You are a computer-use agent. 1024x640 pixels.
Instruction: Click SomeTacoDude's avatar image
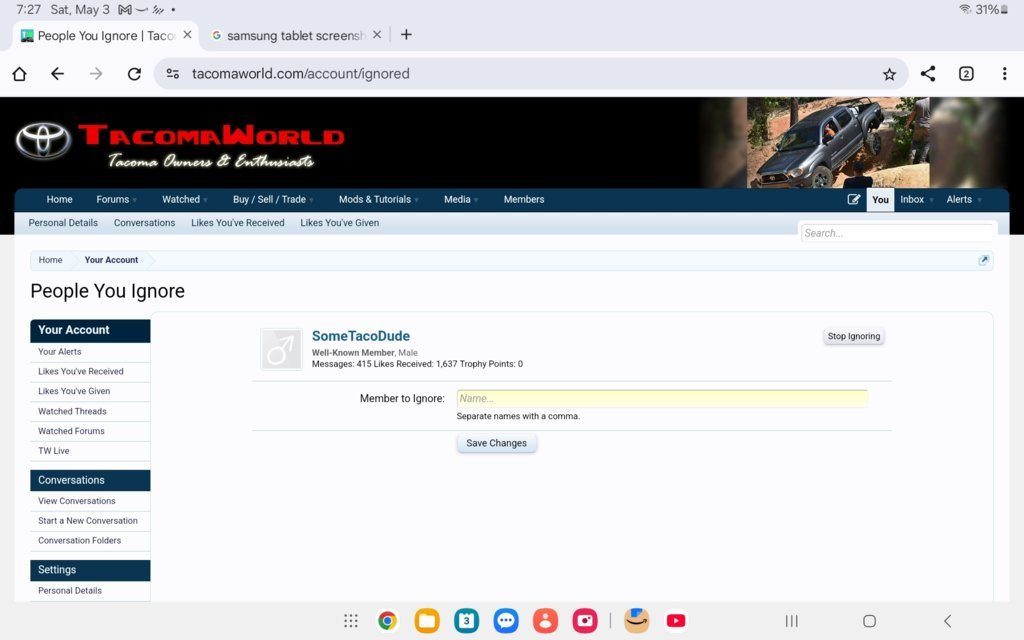click(x=281, y=349)
